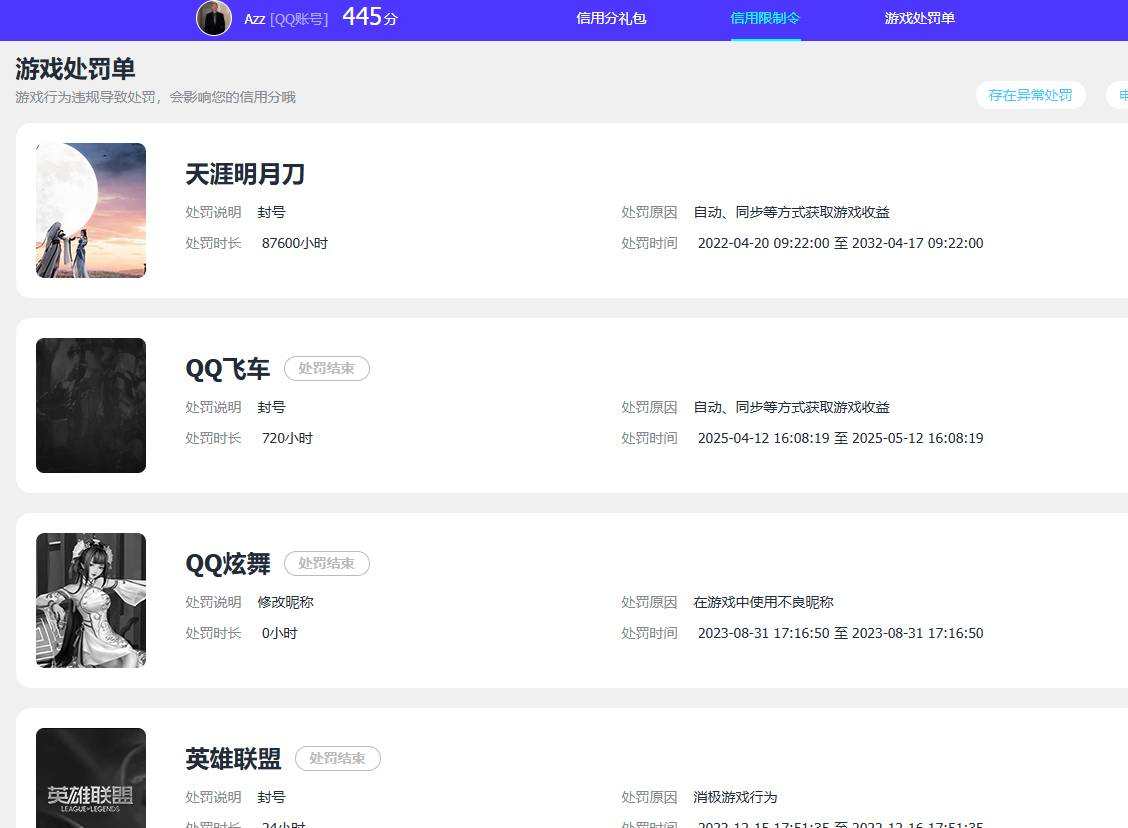The width and height of the screenshot is (1128, 828).
Task: Click the 英雄联盟 game title
Action: tap(233, 759)
